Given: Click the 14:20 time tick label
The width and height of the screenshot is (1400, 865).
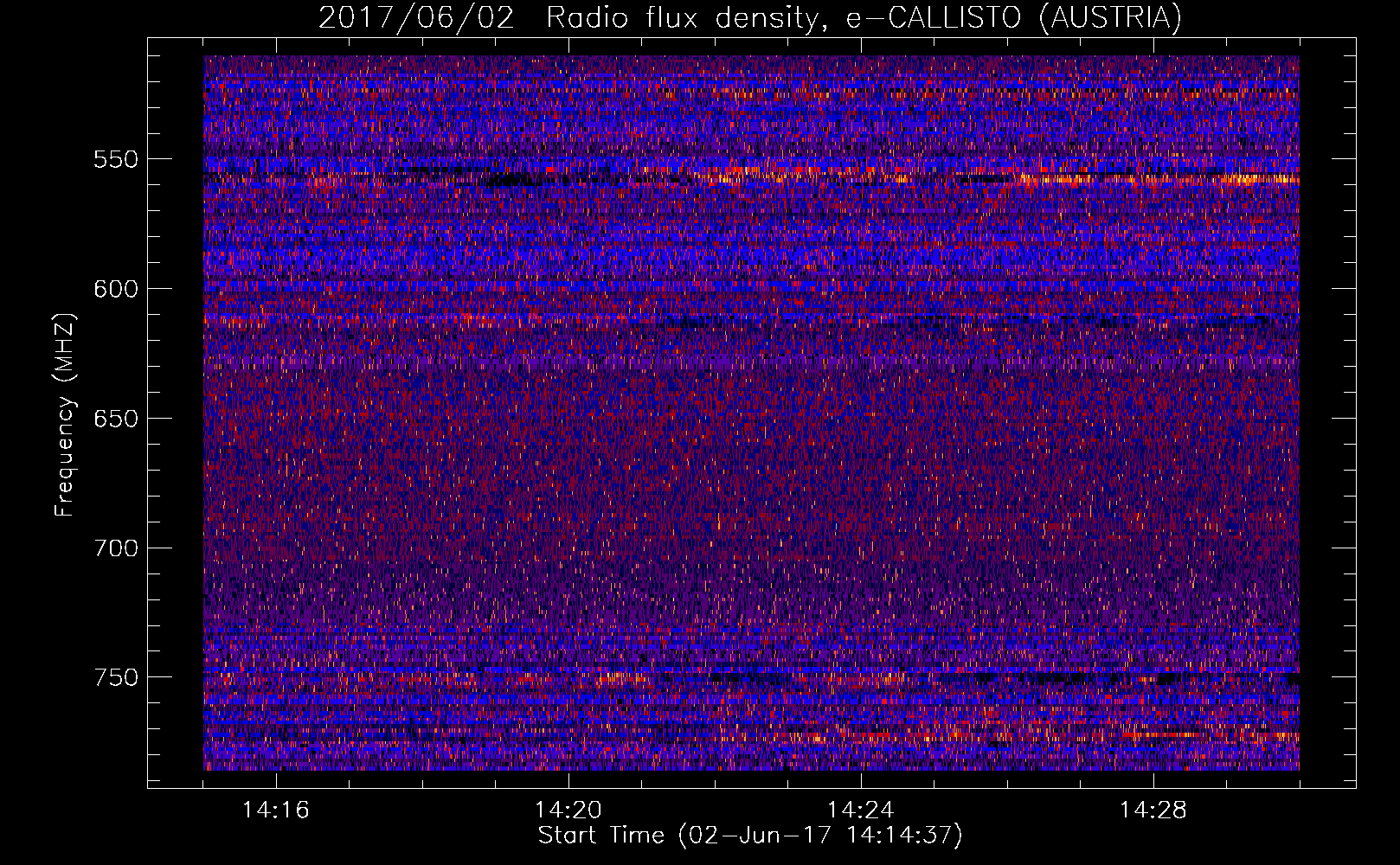Looking at the screenshot, I should pyautogui.click(x=568, y=811).
